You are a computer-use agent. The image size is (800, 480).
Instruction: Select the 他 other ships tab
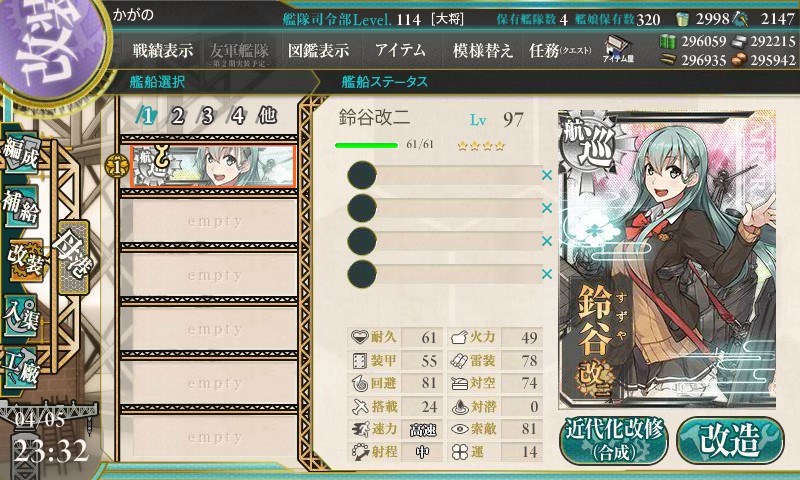tap(267, 116)
